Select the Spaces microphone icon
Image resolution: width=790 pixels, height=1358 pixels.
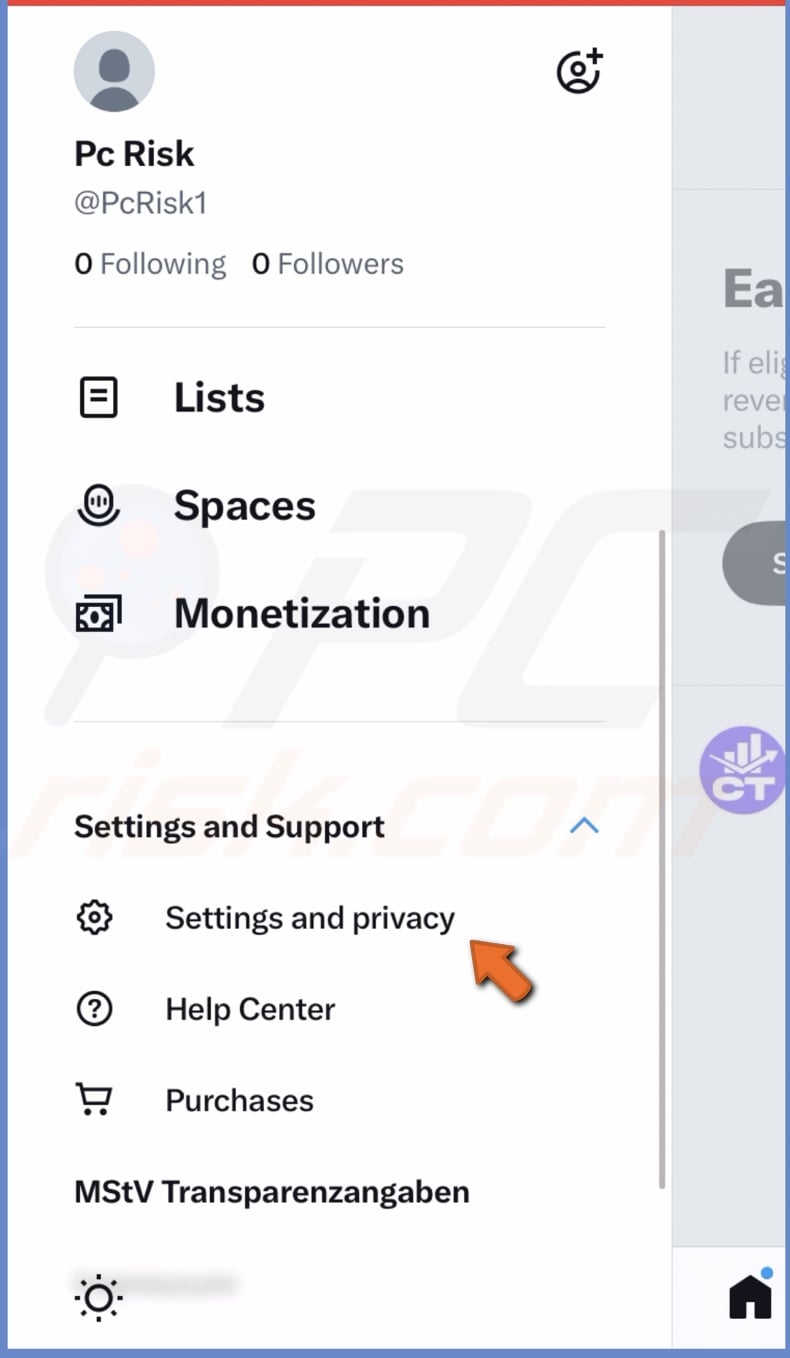96,504
